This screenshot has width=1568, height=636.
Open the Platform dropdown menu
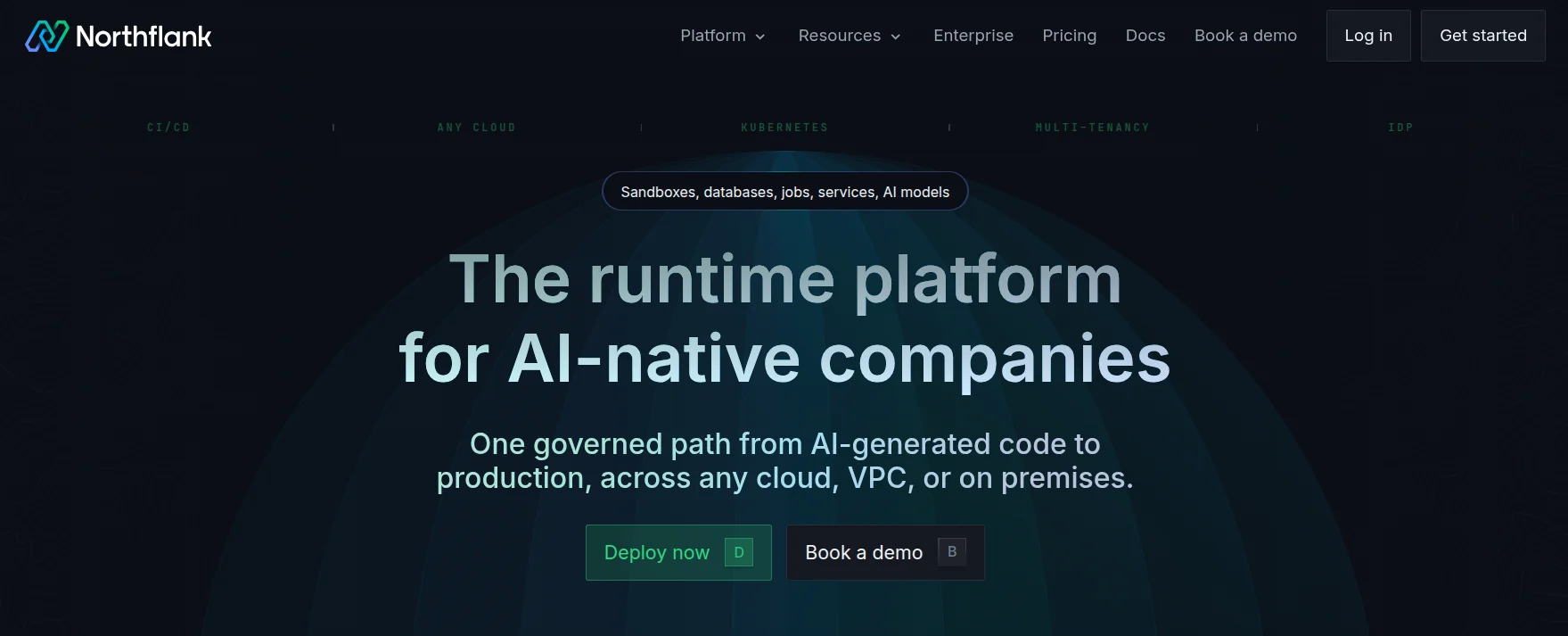click(723, 36)
